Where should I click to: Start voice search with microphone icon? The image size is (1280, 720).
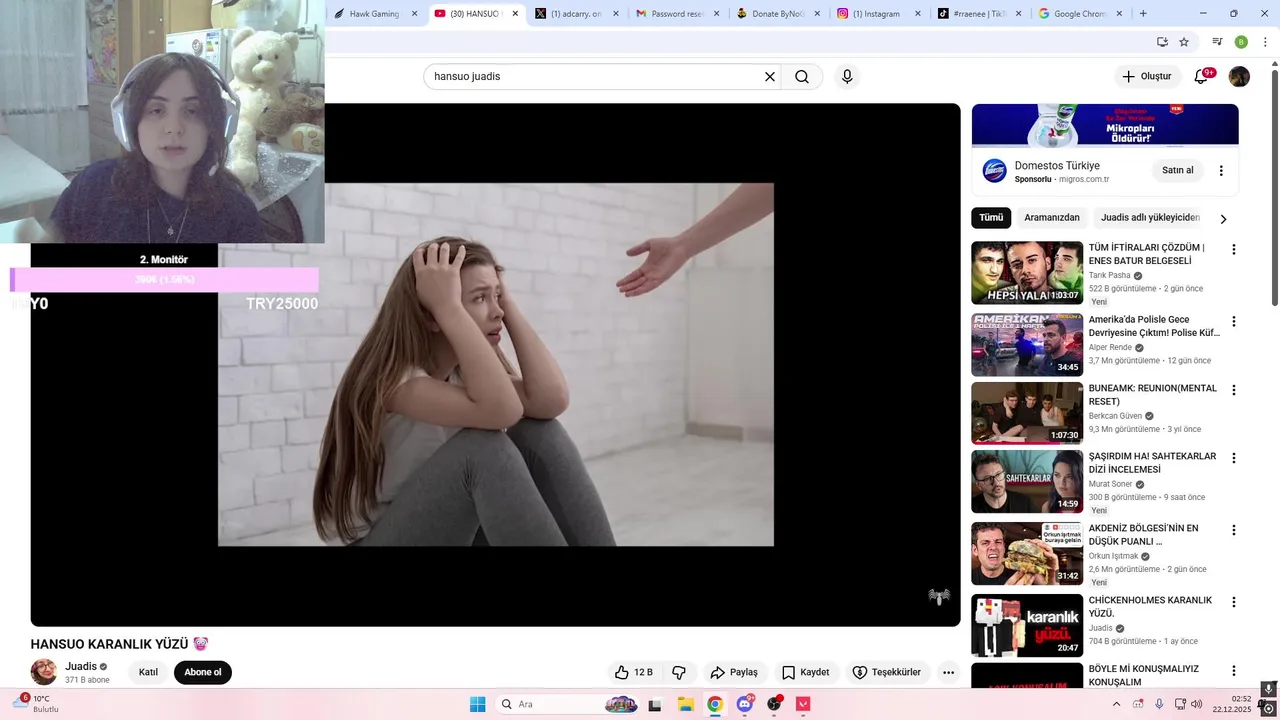847,77
